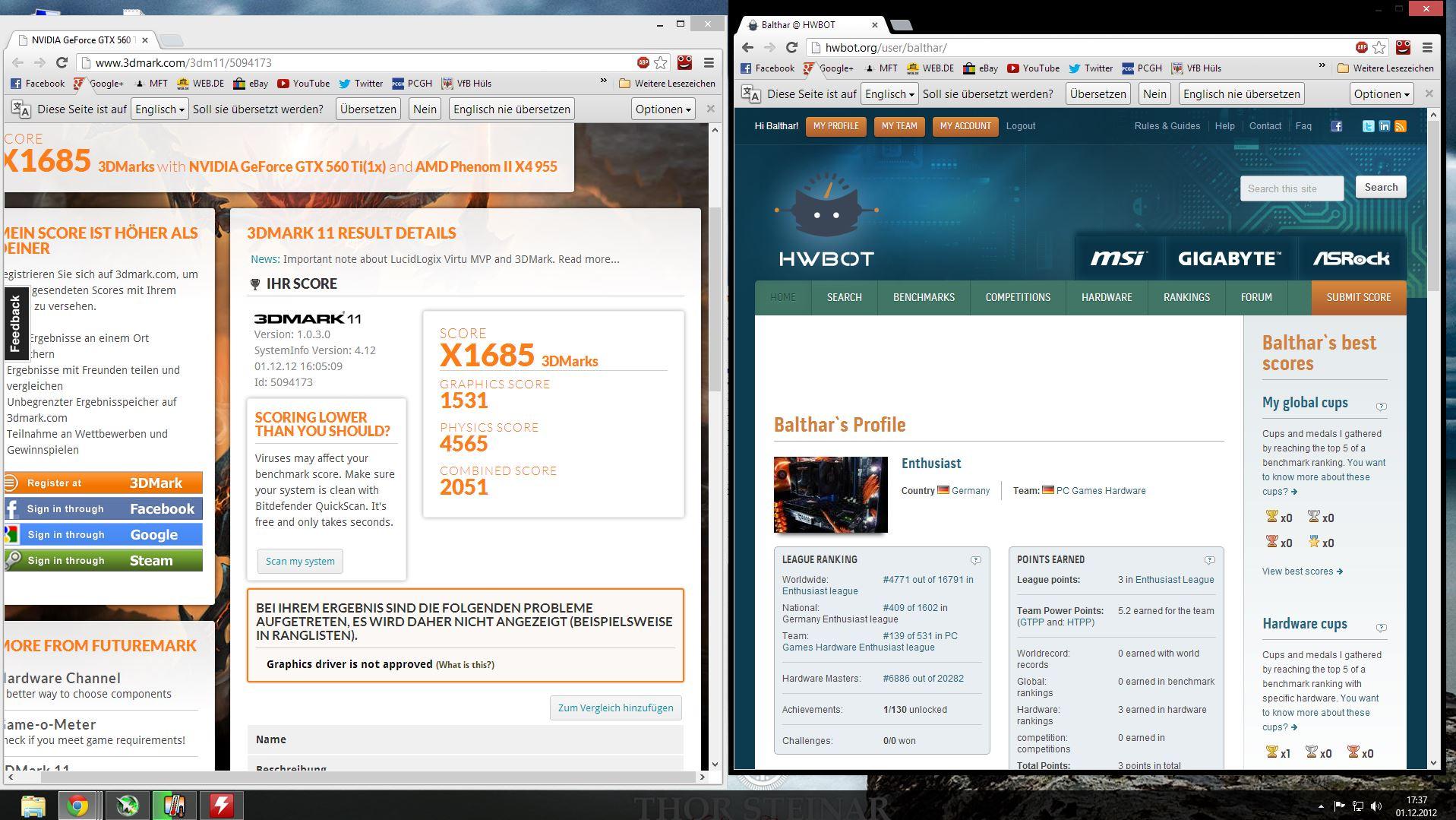
Task: Reload the 3dmark.com page in left window
Action: [62, 63]
